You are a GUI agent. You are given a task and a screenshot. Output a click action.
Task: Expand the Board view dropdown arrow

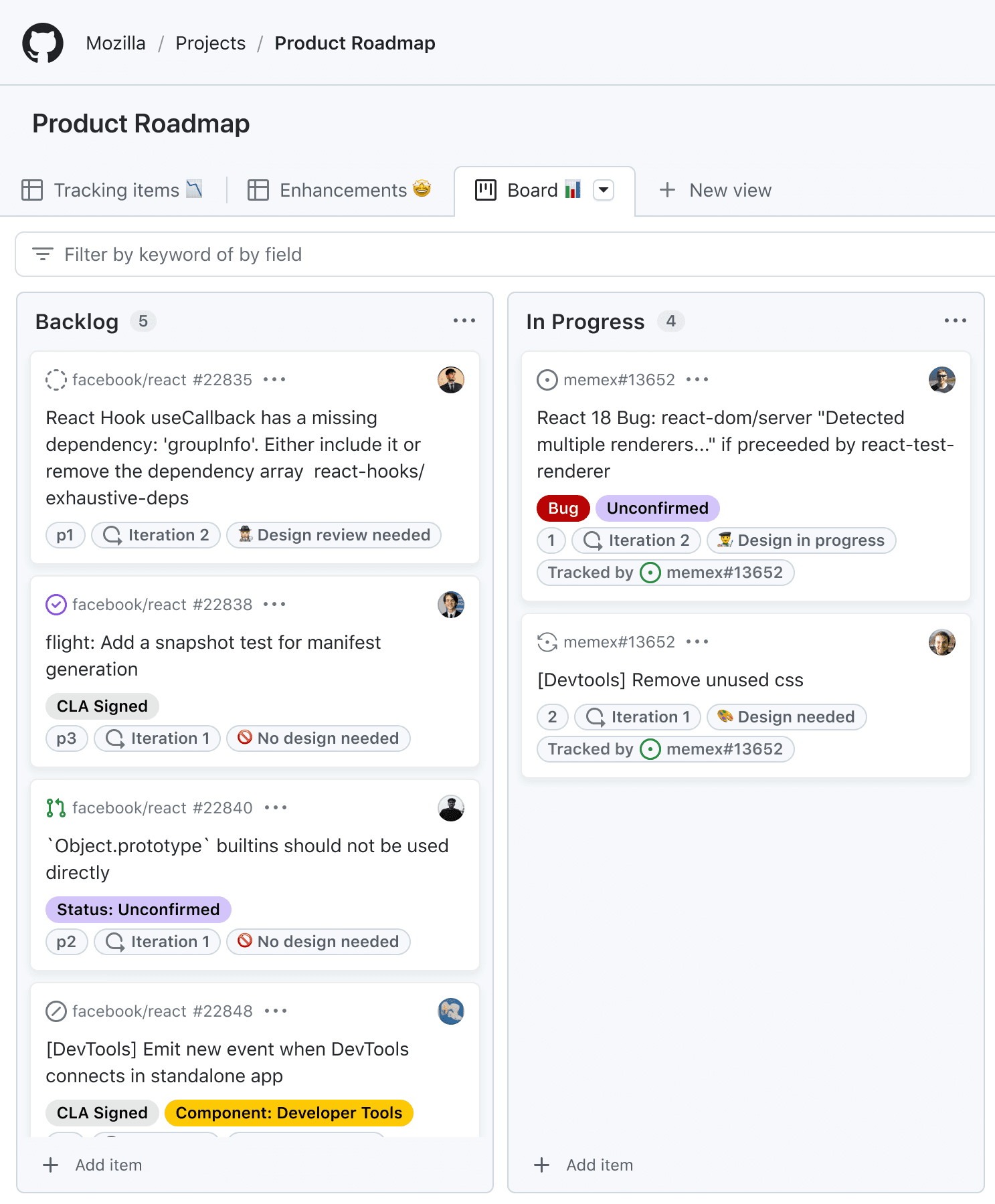[604, 190]
